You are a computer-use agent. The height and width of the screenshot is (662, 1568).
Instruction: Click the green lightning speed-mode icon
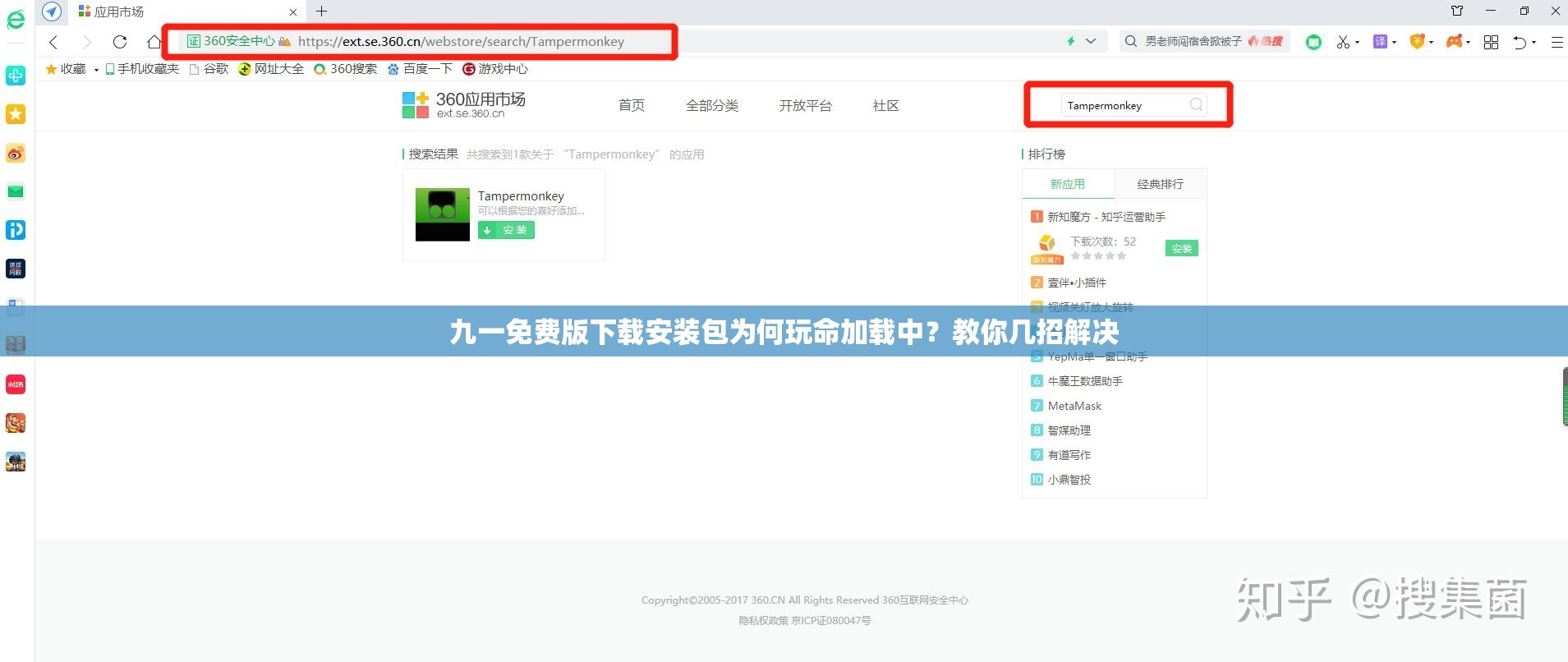[1071, 41]
